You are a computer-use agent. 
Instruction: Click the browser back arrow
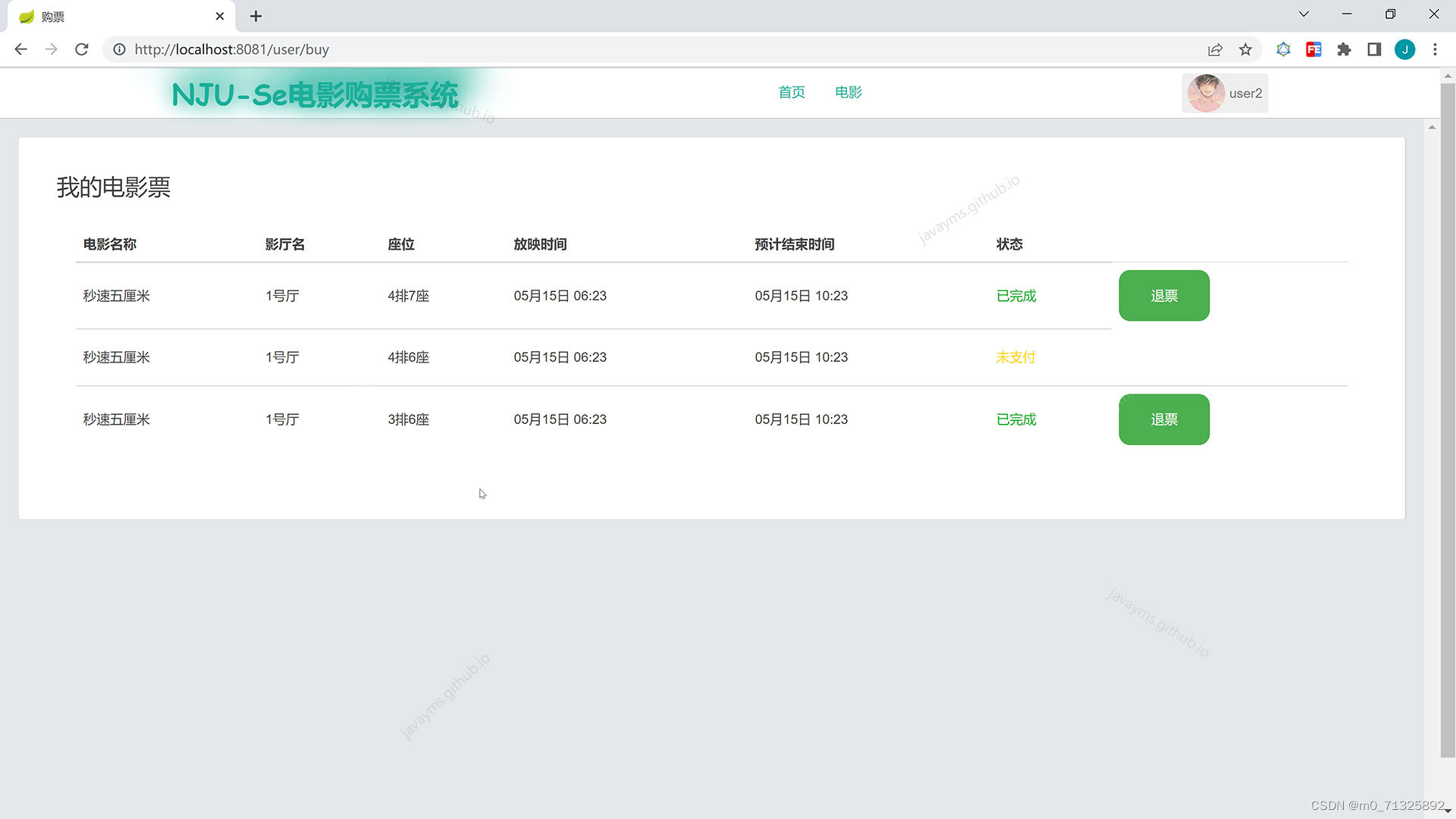click(x=20, y=49)
